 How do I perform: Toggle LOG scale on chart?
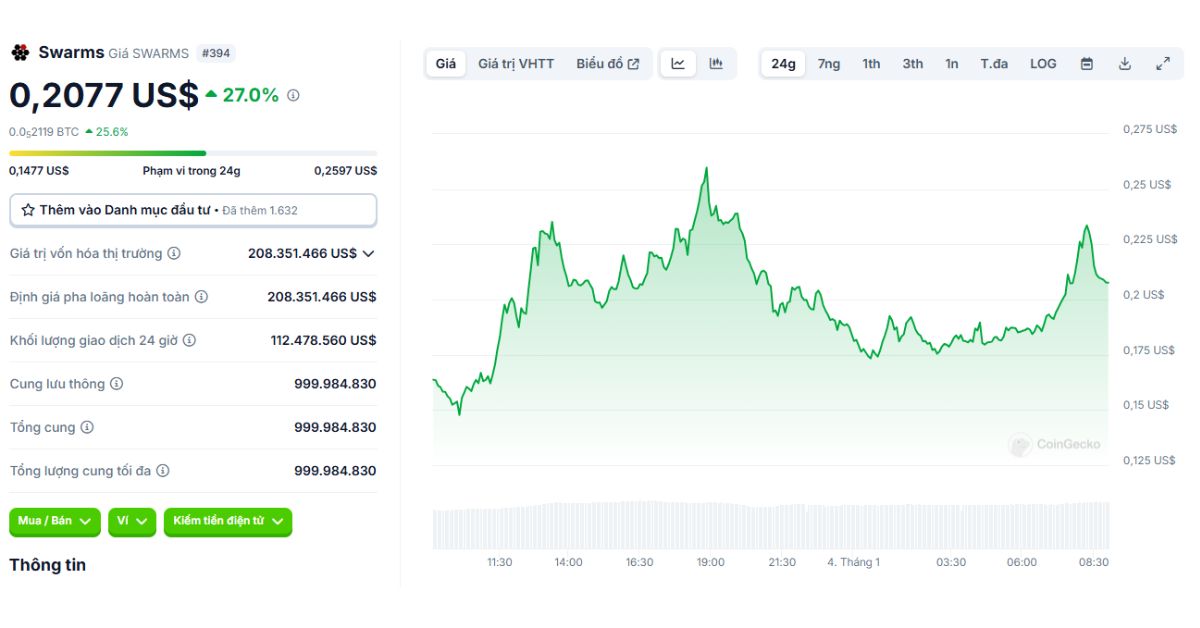coord(1043,64)
